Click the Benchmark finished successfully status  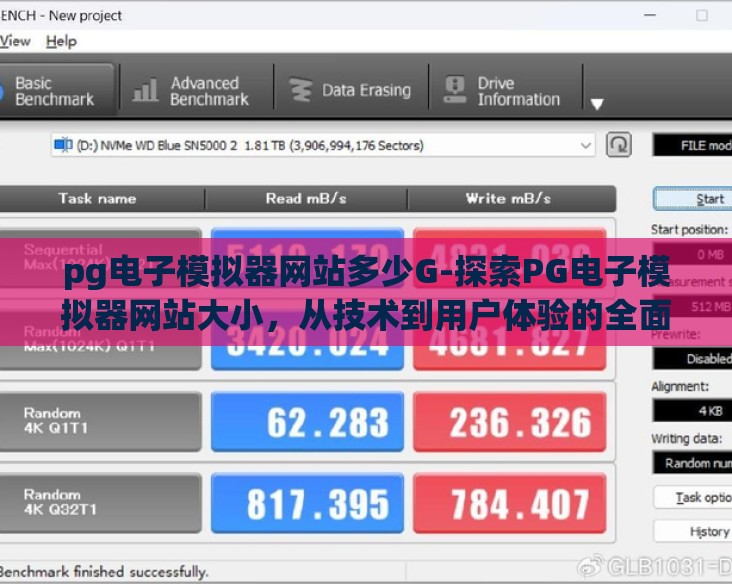pos(104,572)
